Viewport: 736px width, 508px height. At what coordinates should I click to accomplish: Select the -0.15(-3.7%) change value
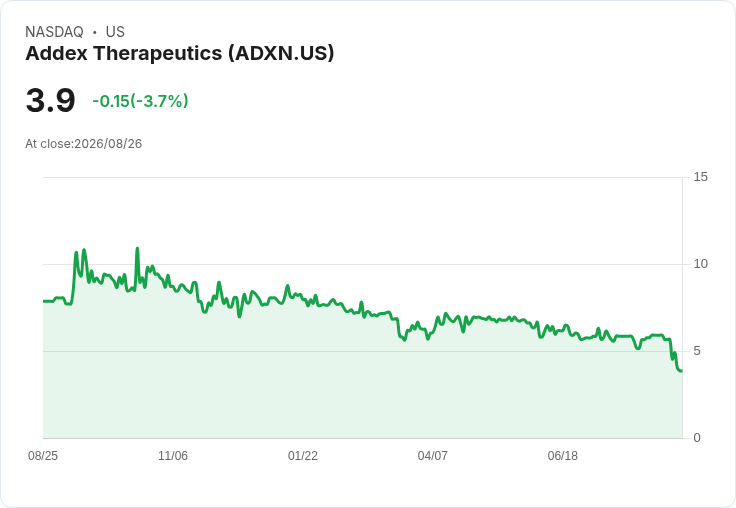(x=140, y=101)
